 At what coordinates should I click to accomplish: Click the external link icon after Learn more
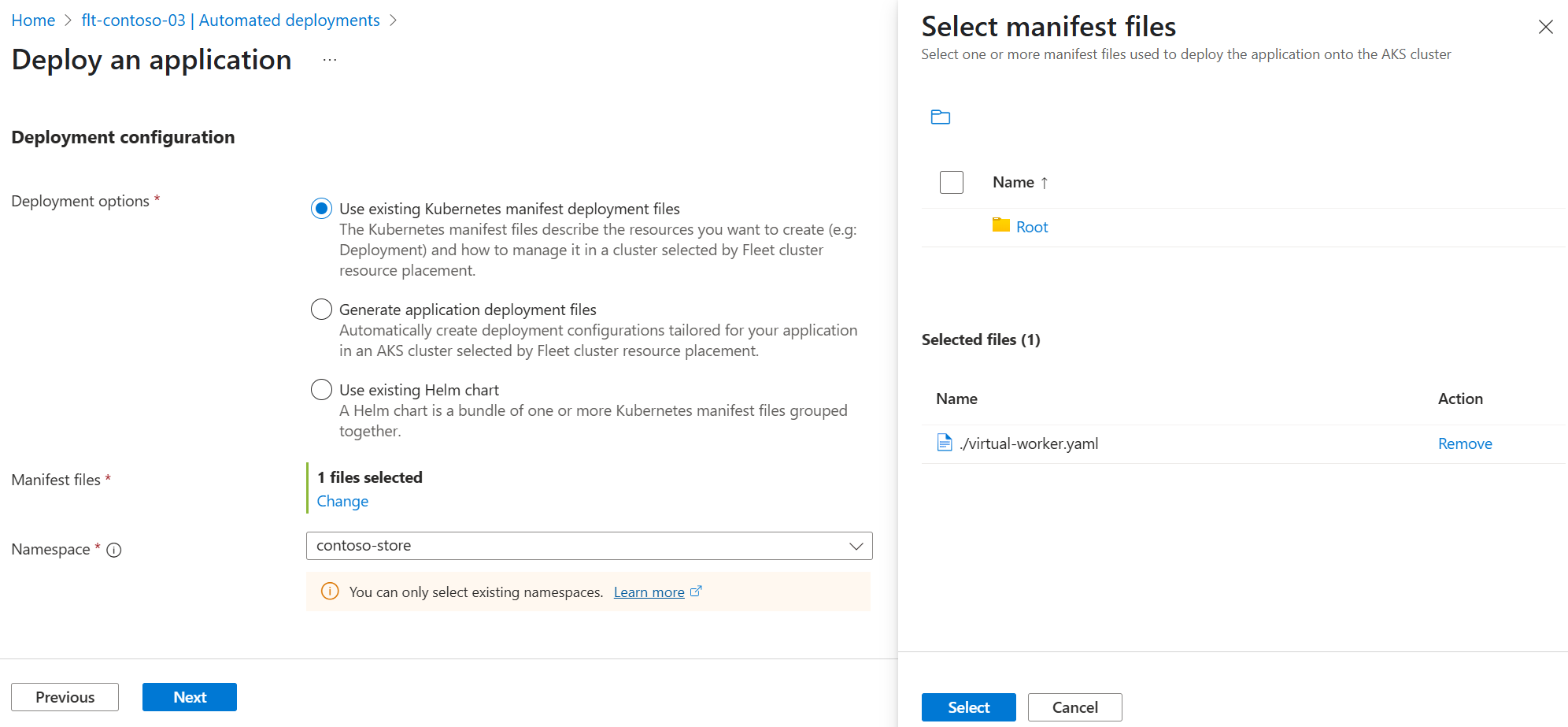(696, 592)
